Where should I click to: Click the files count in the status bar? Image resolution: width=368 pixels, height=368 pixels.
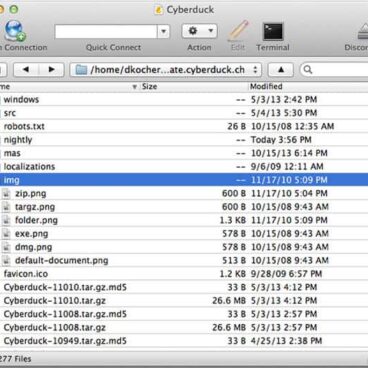click(x=15, y=359)
